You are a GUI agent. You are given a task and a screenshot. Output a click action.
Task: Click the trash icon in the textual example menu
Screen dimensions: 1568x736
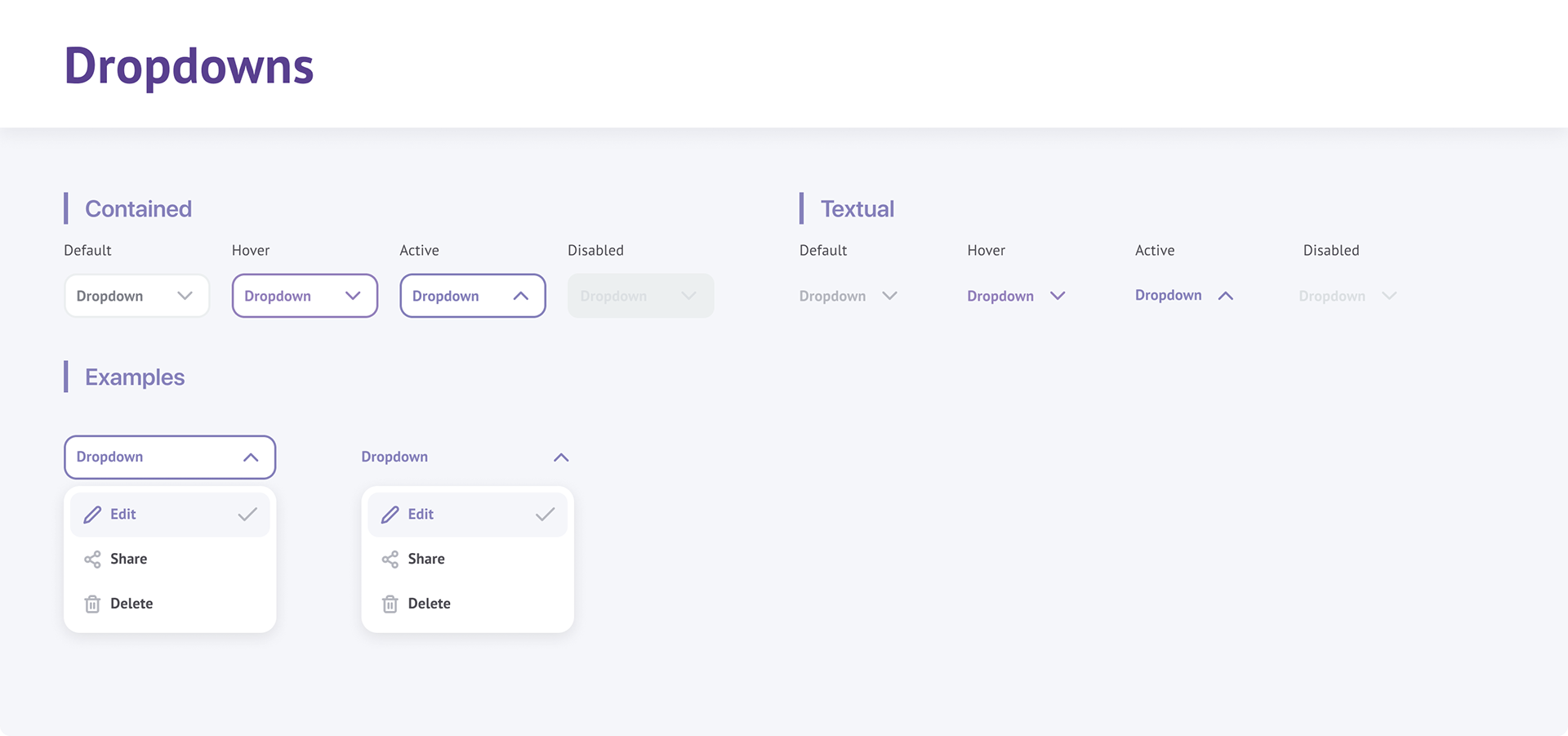390,604
